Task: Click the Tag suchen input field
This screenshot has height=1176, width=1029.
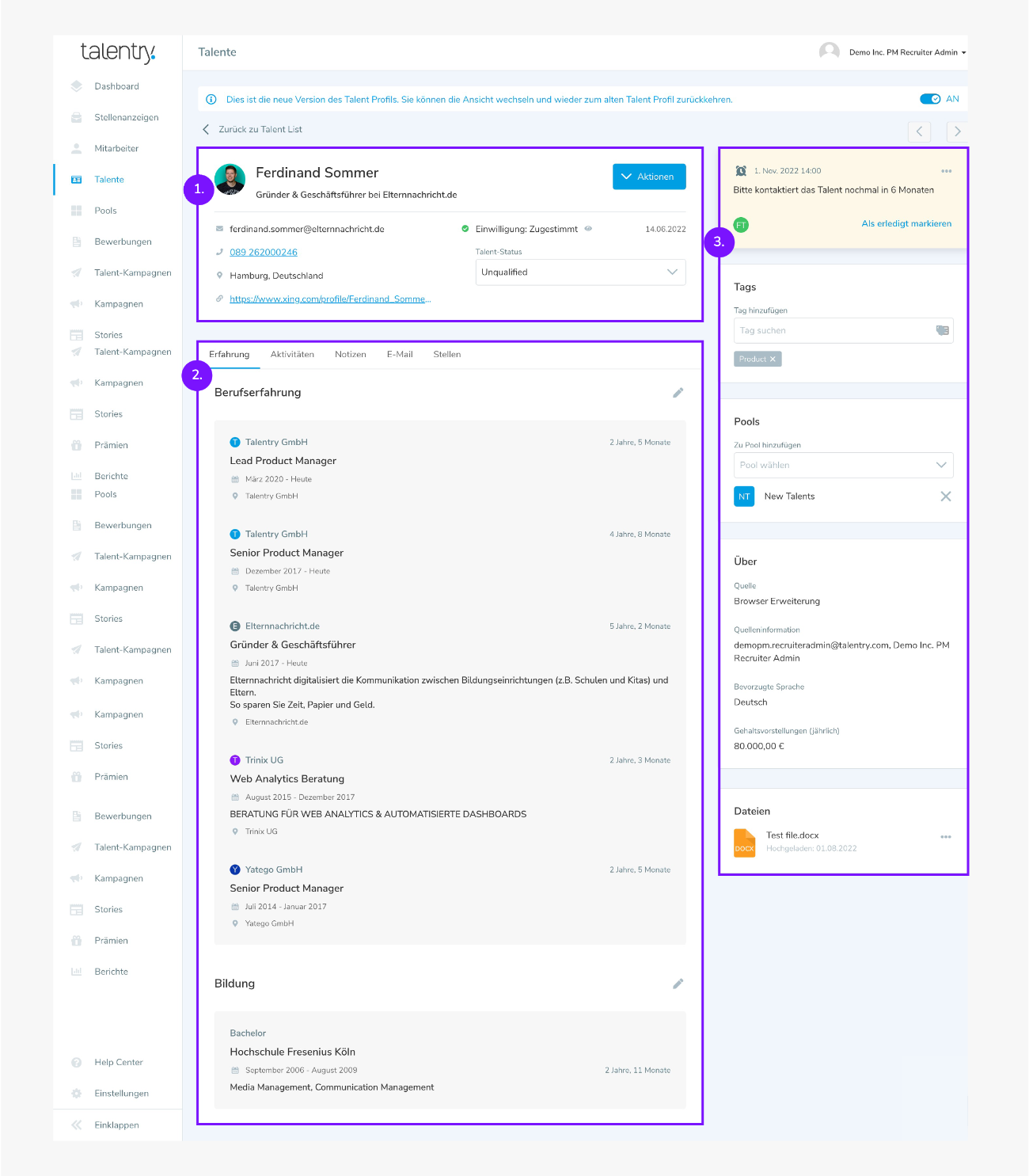Action: (831, 331)
